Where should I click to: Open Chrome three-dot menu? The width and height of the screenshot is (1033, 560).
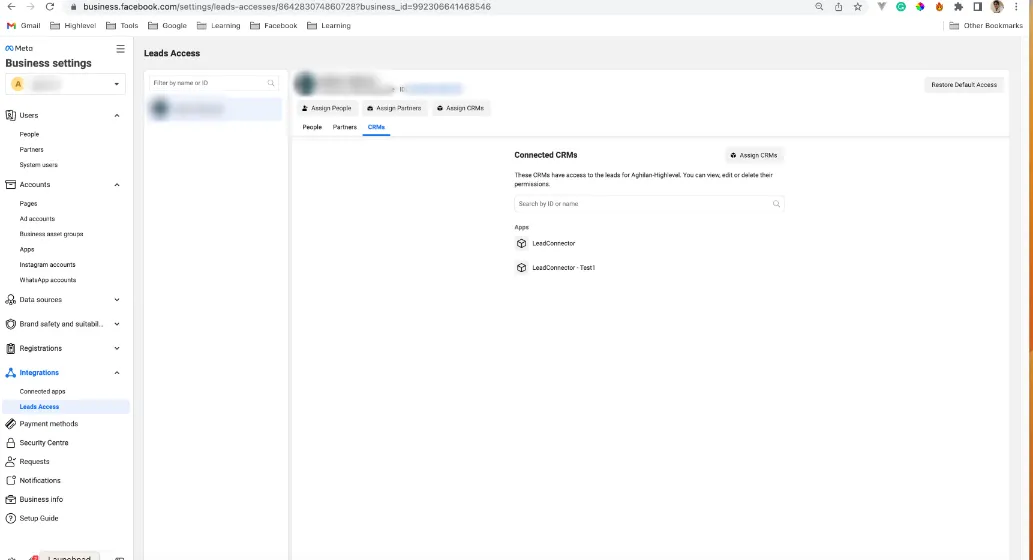[1016, 7]
